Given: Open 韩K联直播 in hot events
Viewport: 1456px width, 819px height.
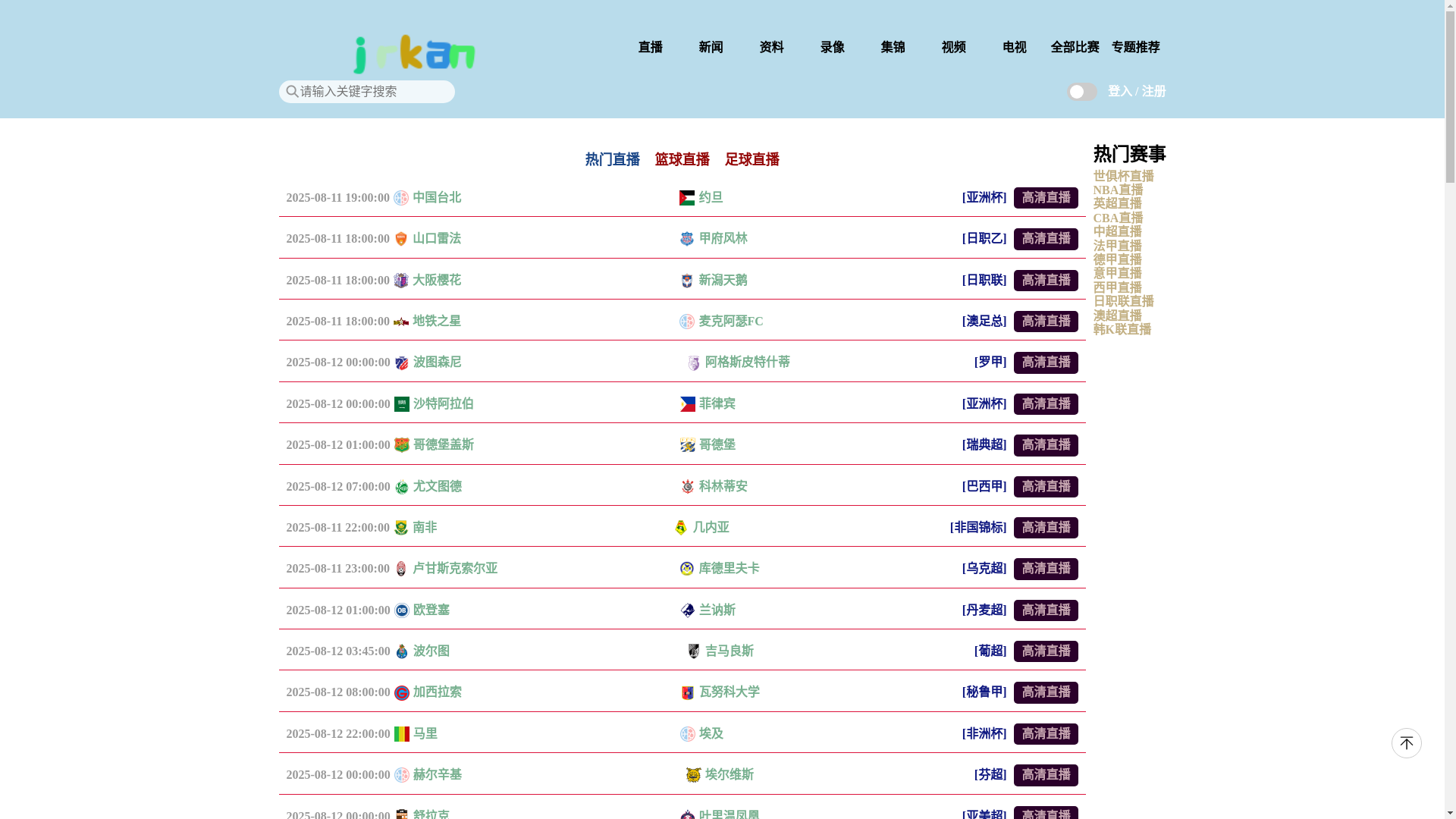Looking at the screenshot, I should point(1122,329).
